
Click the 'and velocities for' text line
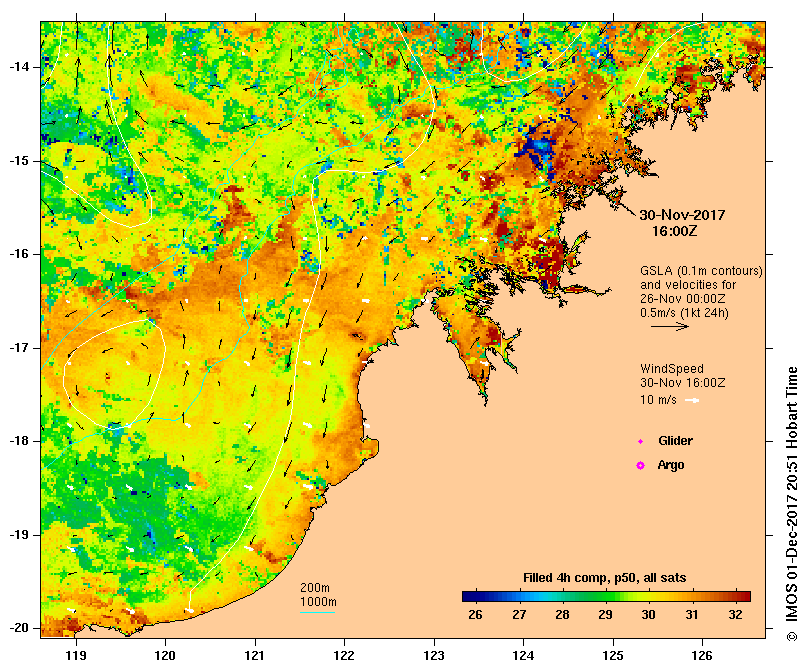coord(688,285)
